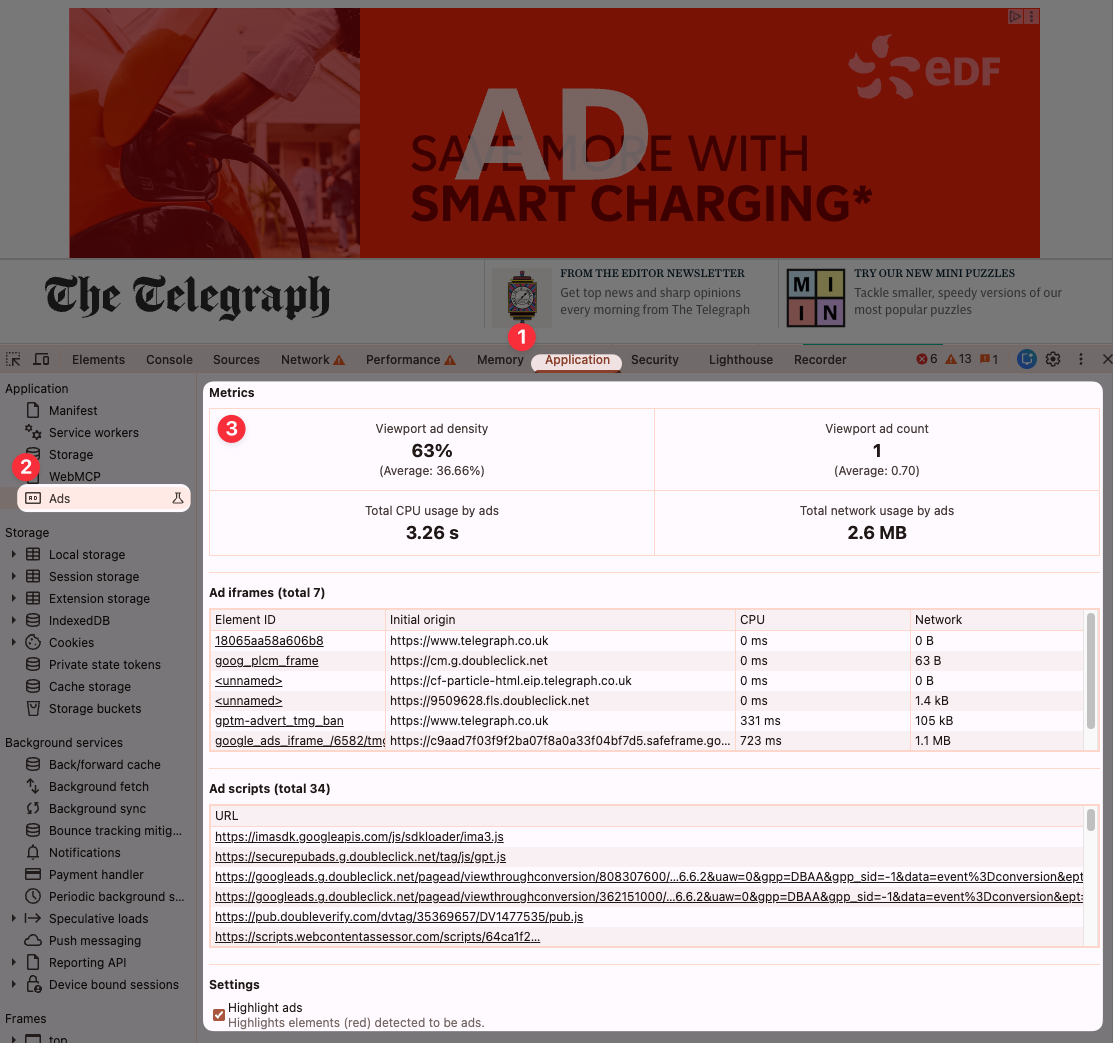Click the Ad iframes table vertical scrollbar
1113x1043 pixels.
click(x=1090, y=670)
